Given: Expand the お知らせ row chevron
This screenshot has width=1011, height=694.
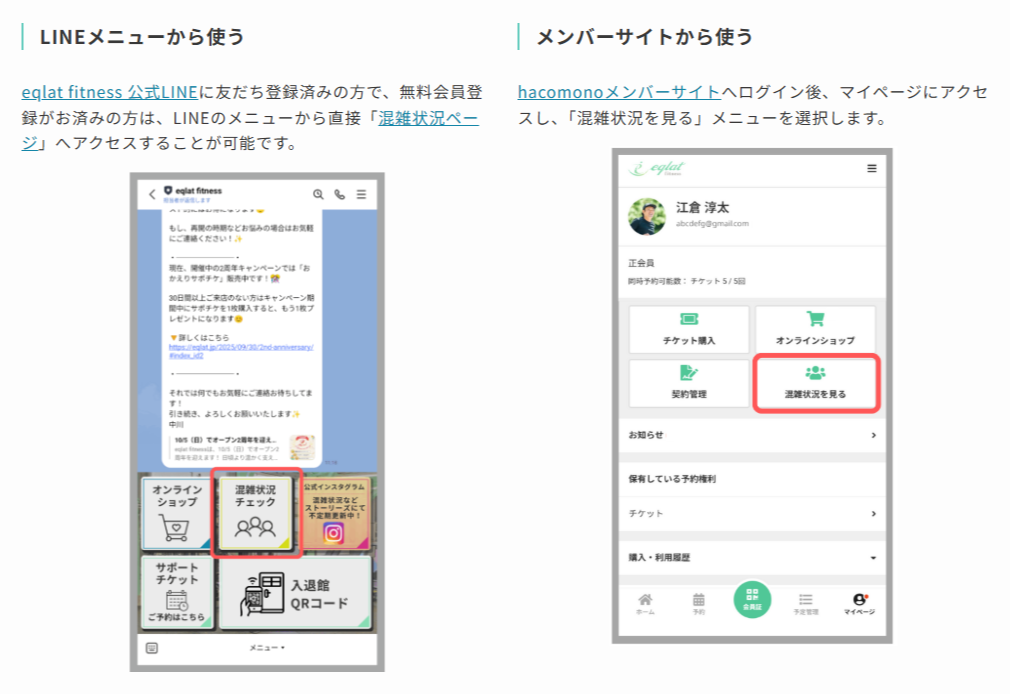Looking at the screenshot, I should [x=873, y=435].
